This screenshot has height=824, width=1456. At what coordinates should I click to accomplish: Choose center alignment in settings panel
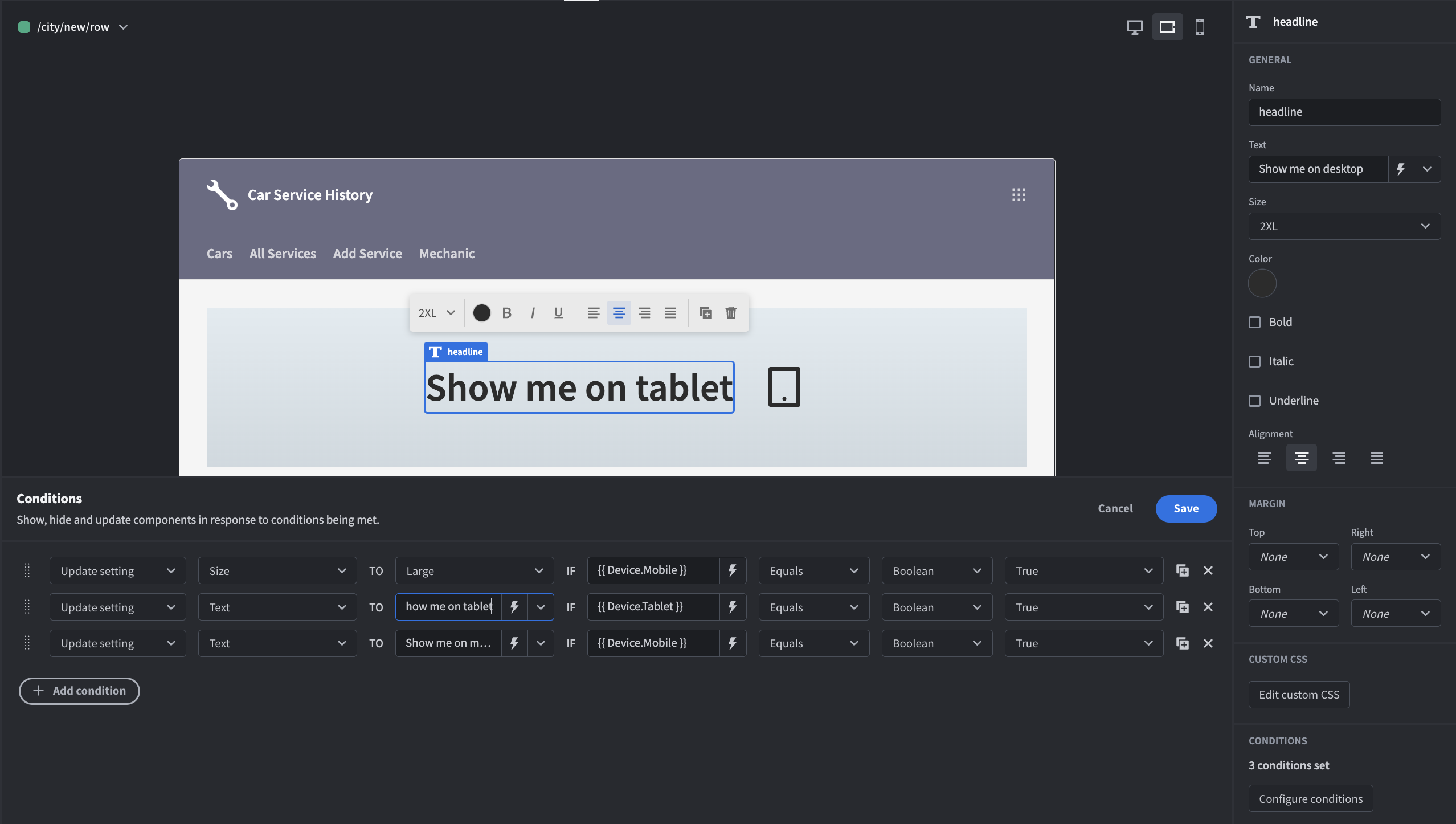[x=1301, y=458]
